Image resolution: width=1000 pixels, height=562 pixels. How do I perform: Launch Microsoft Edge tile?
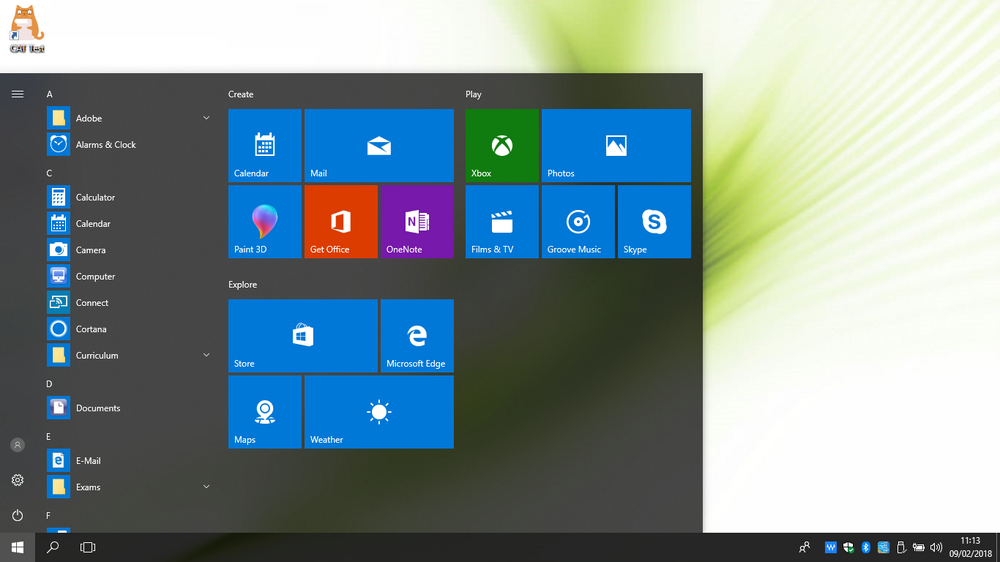click(x=417, y=336)
